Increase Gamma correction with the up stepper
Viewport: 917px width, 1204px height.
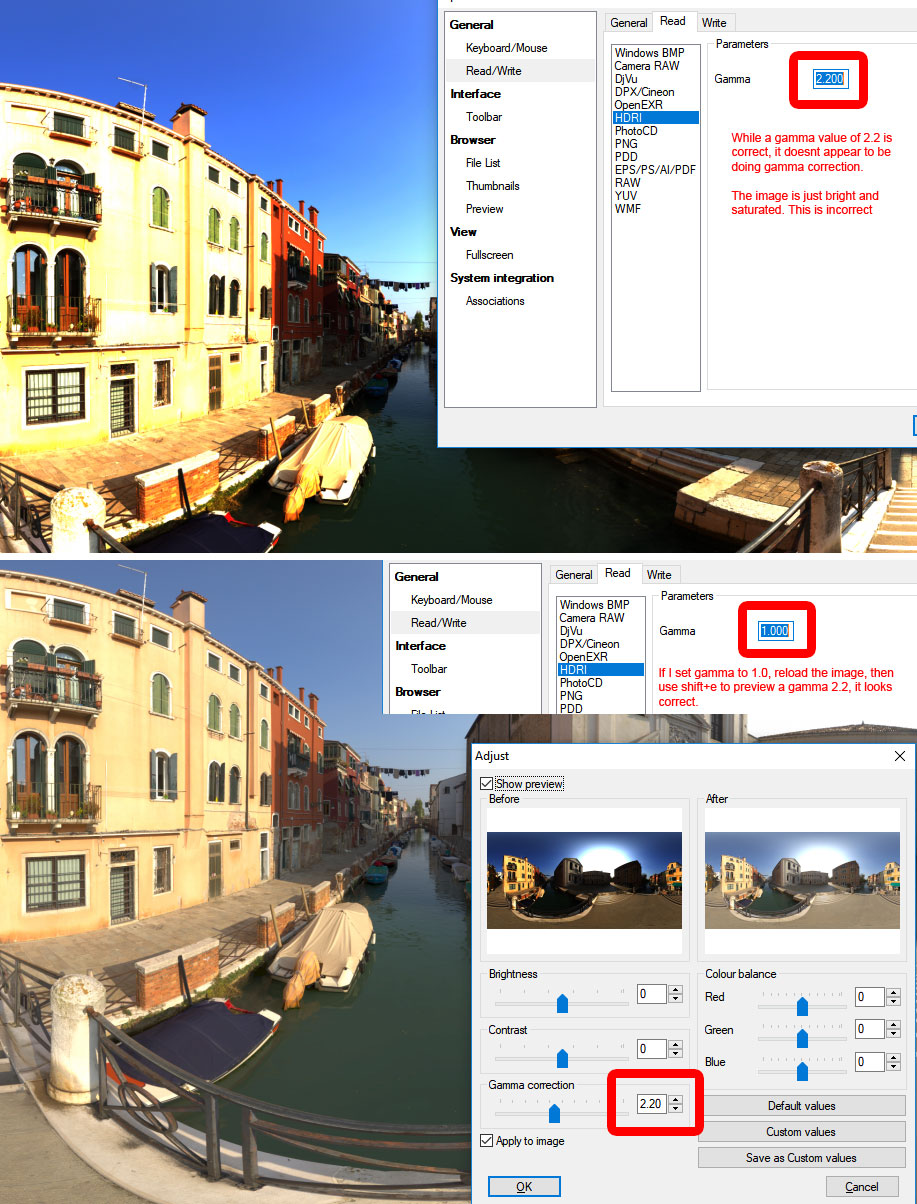point(675,1099)
